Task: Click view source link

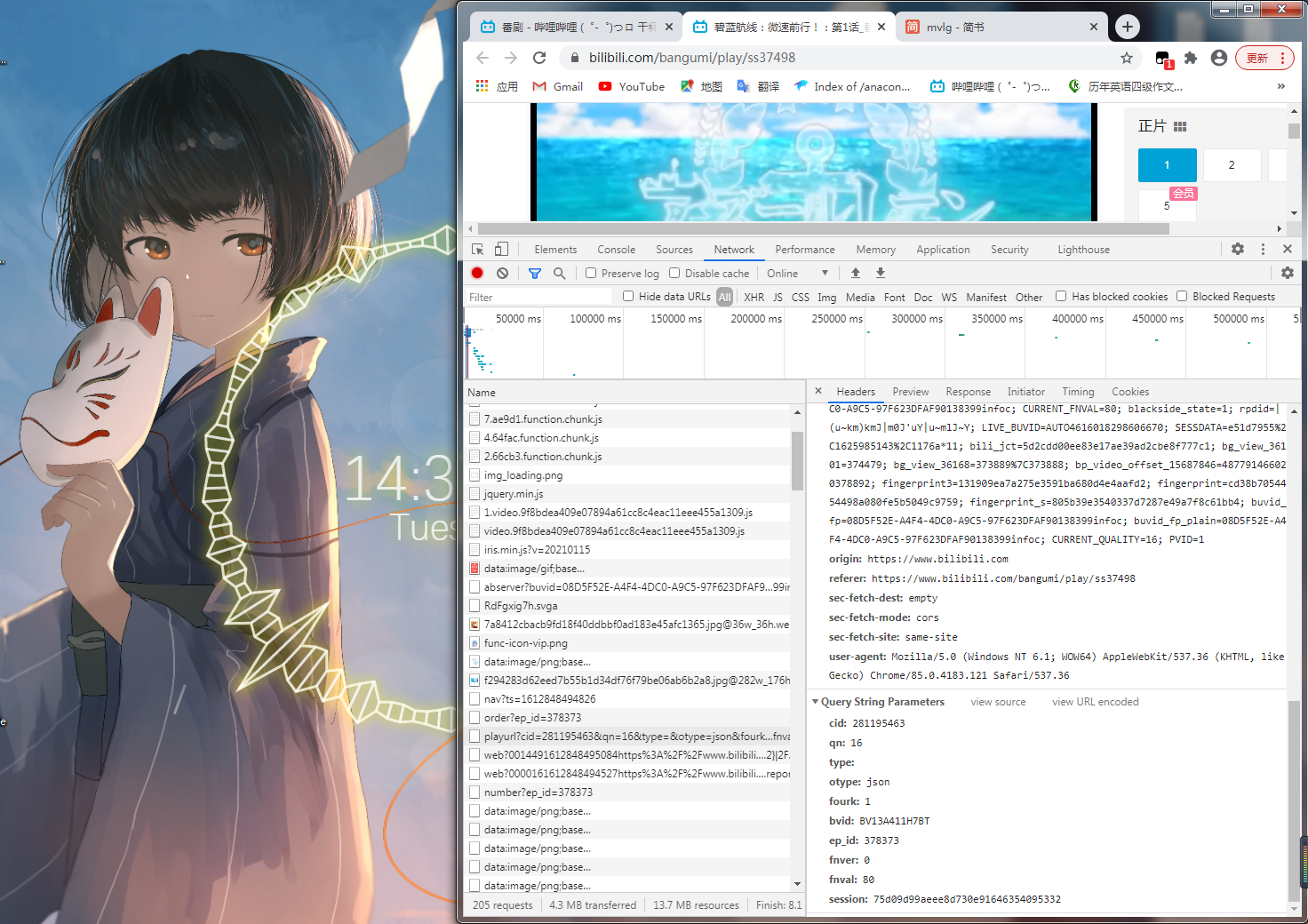Action: (x=998, y=702)
